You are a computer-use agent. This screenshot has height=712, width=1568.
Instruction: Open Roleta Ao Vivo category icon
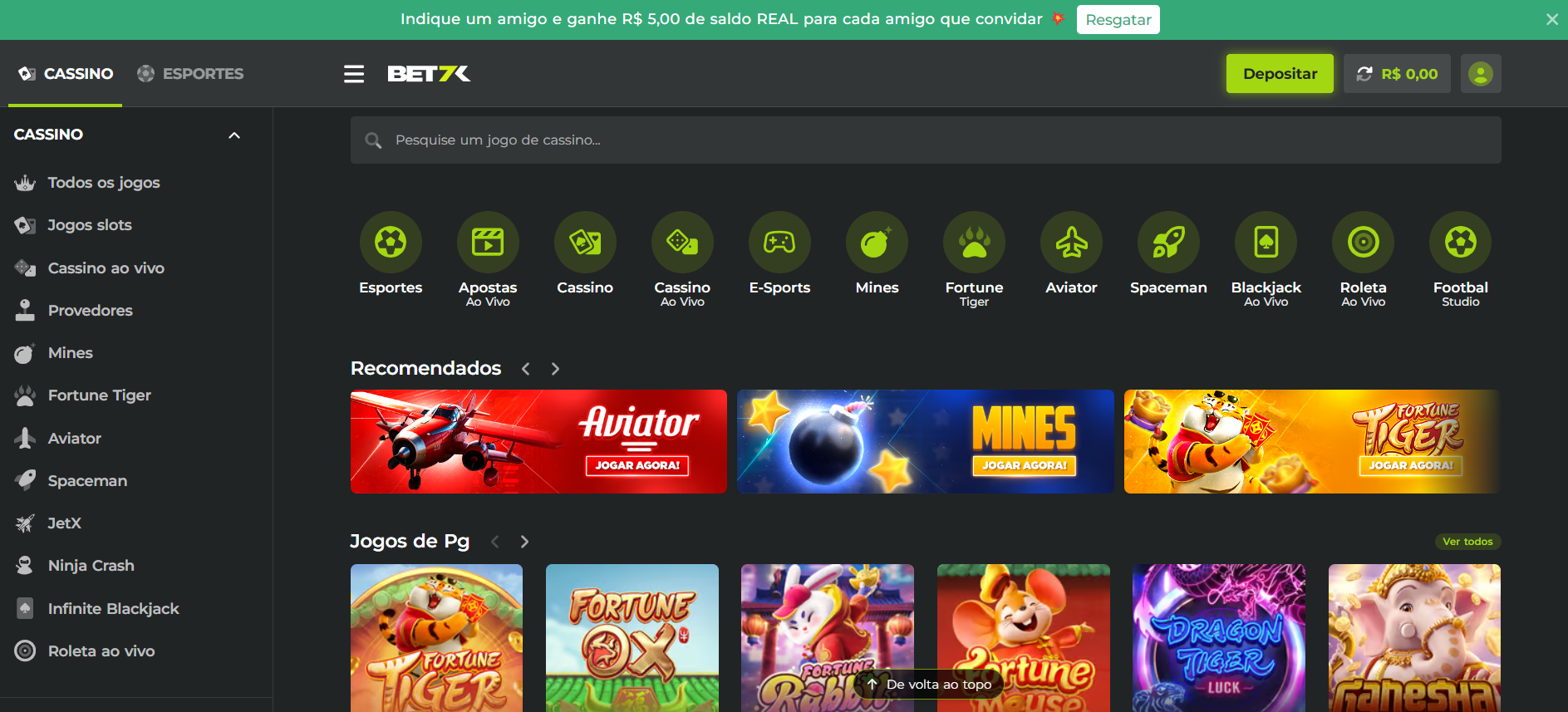[x=1363, y=243]
